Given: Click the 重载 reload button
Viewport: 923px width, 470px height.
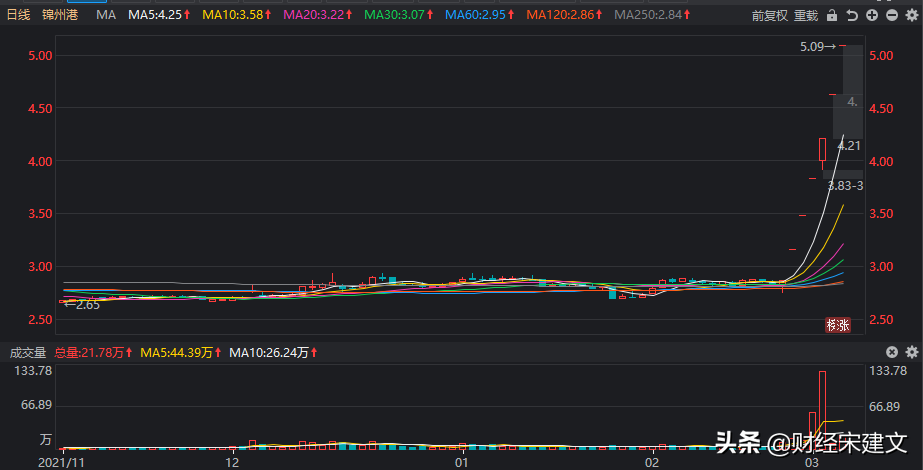Looking at the screenshot, I should pyautogui.click(x=806, y=16).
